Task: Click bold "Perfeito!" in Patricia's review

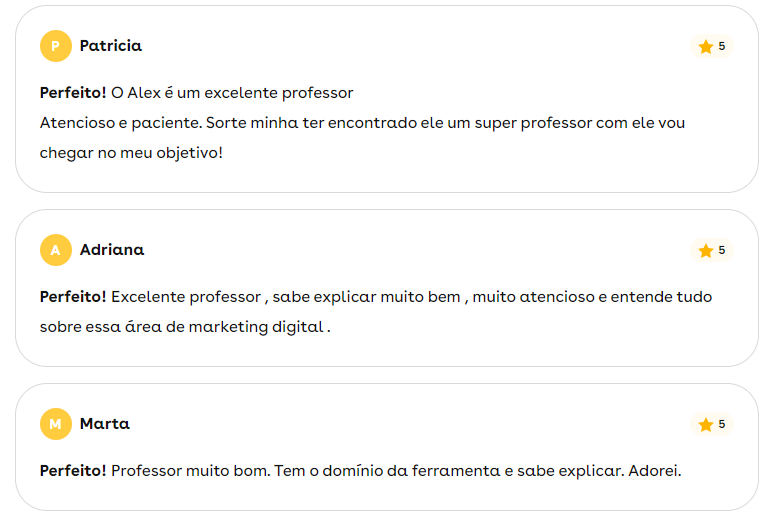Action: pos(73,93)
